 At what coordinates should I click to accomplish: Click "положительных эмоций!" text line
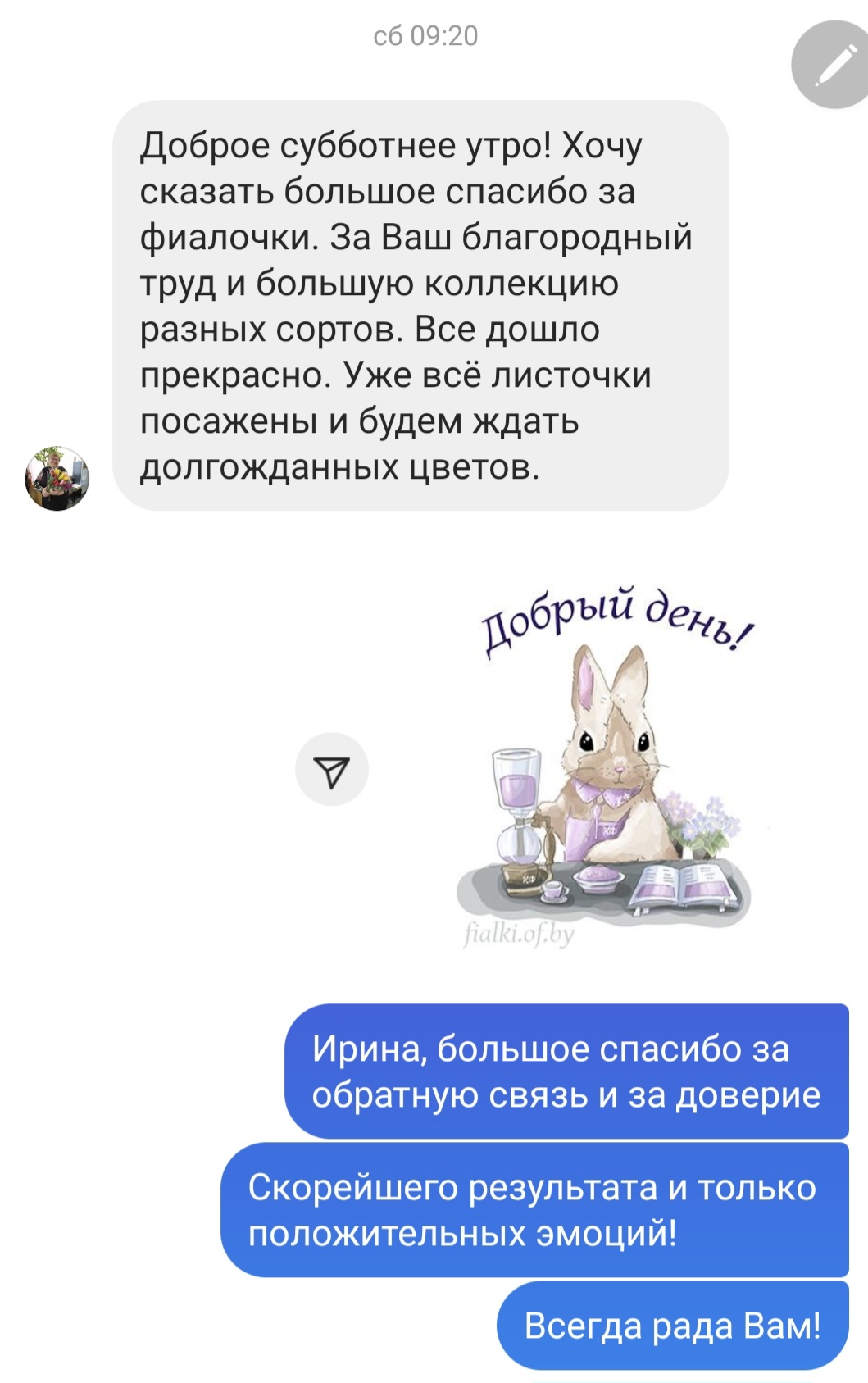click(462, 1233)
